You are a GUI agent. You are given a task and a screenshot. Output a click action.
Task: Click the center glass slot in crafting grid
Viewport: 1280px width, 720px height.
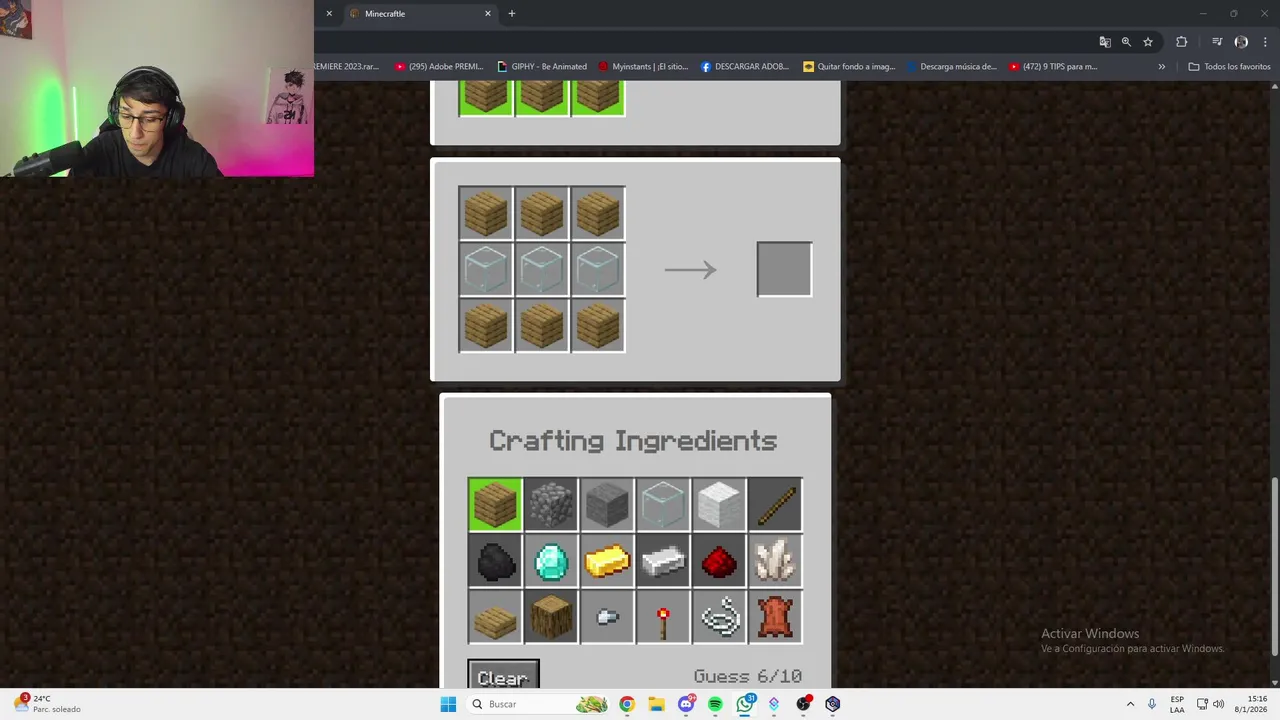point(542,269)
